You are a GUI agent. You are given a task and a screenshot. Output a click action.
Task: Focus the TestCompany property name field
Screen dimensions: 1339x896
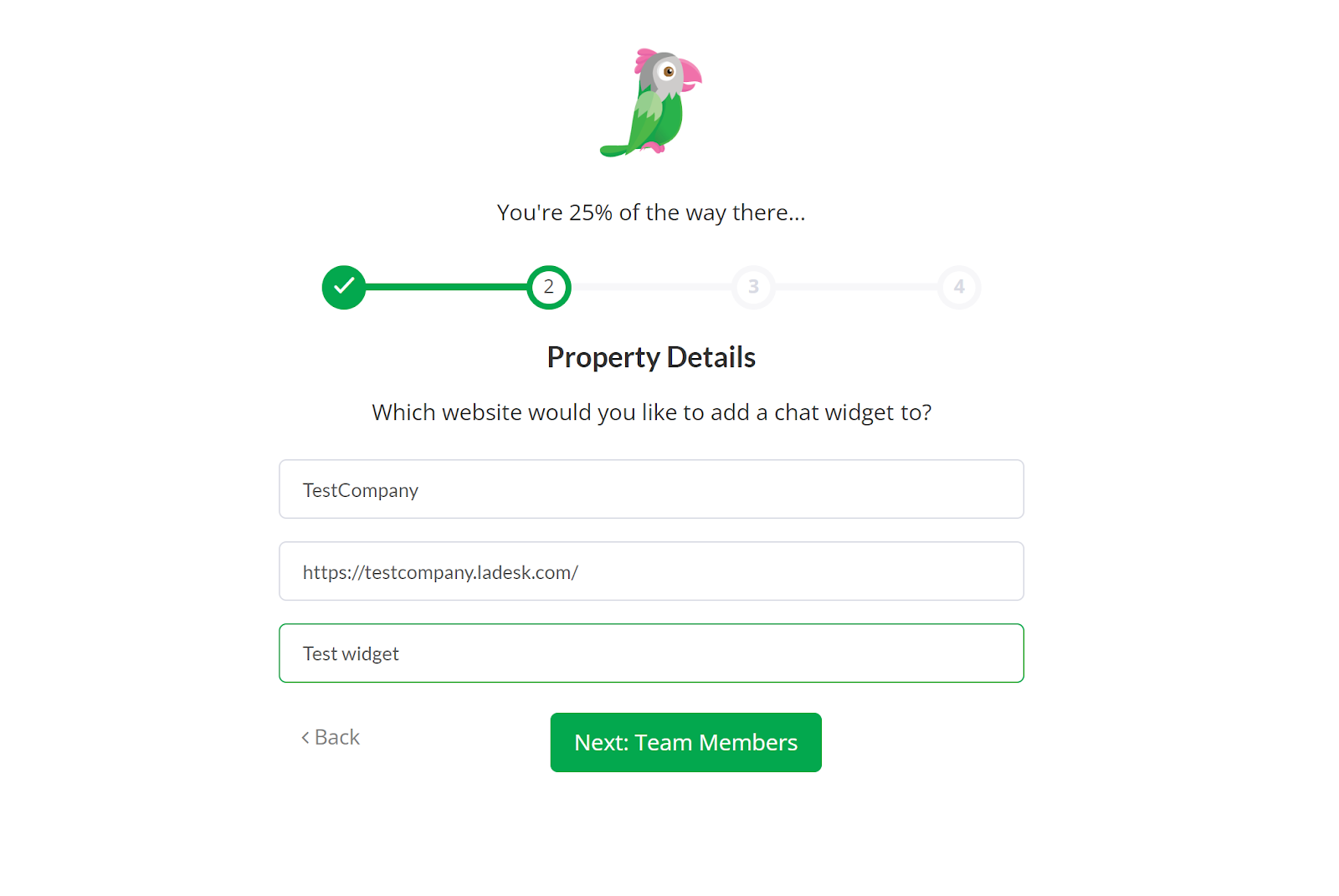(651, 489)
